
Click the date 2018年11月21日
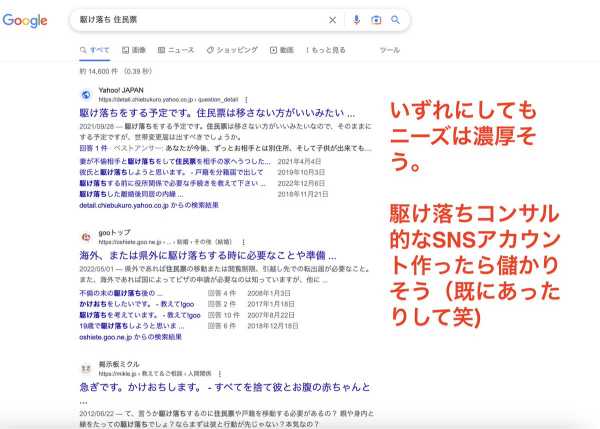click(303, 194)
